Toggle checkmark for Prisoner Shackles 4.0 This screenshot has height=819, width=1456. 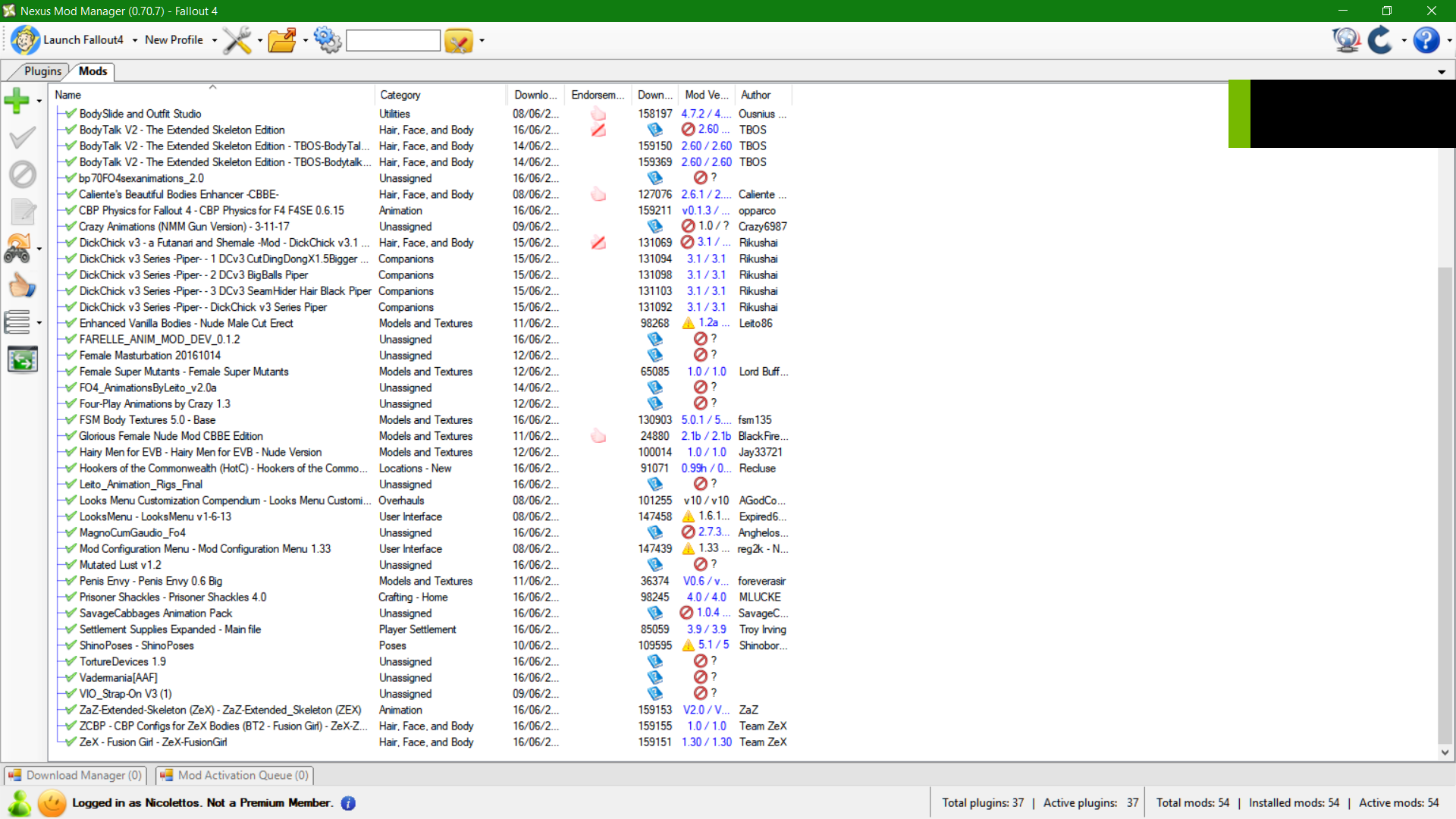(x=71, y=597)
